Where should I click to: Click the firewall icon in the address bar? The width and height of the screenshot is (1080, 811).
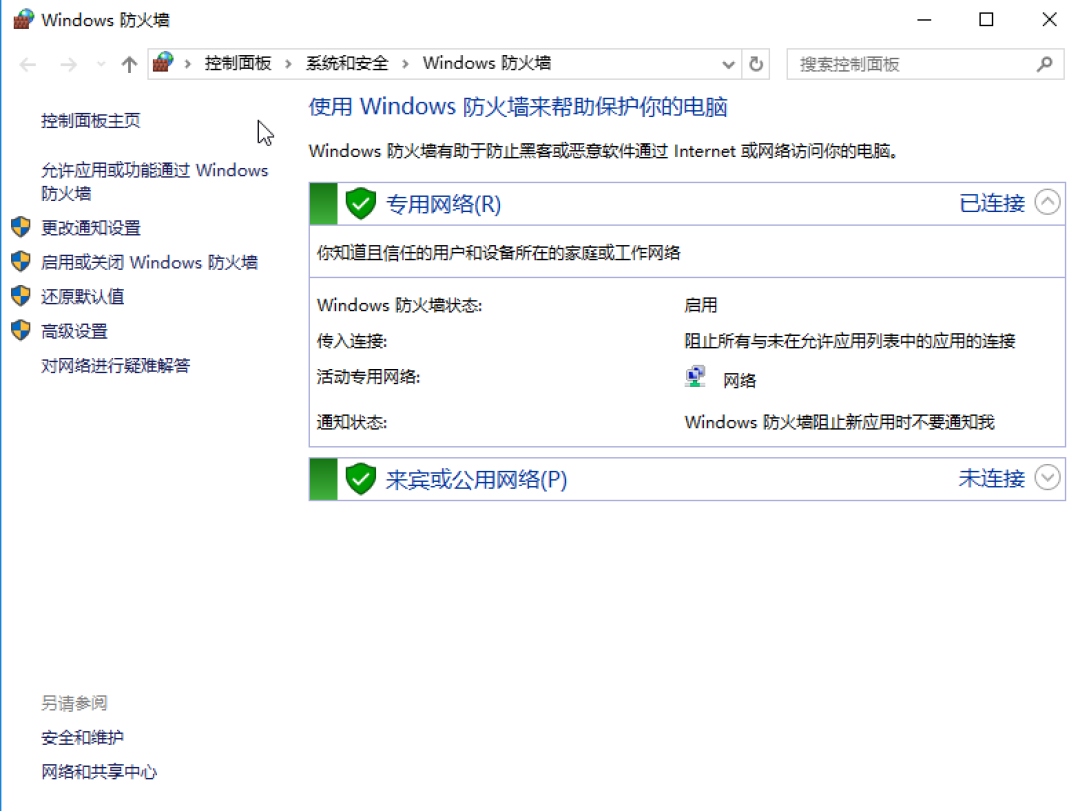coord(161,62)
